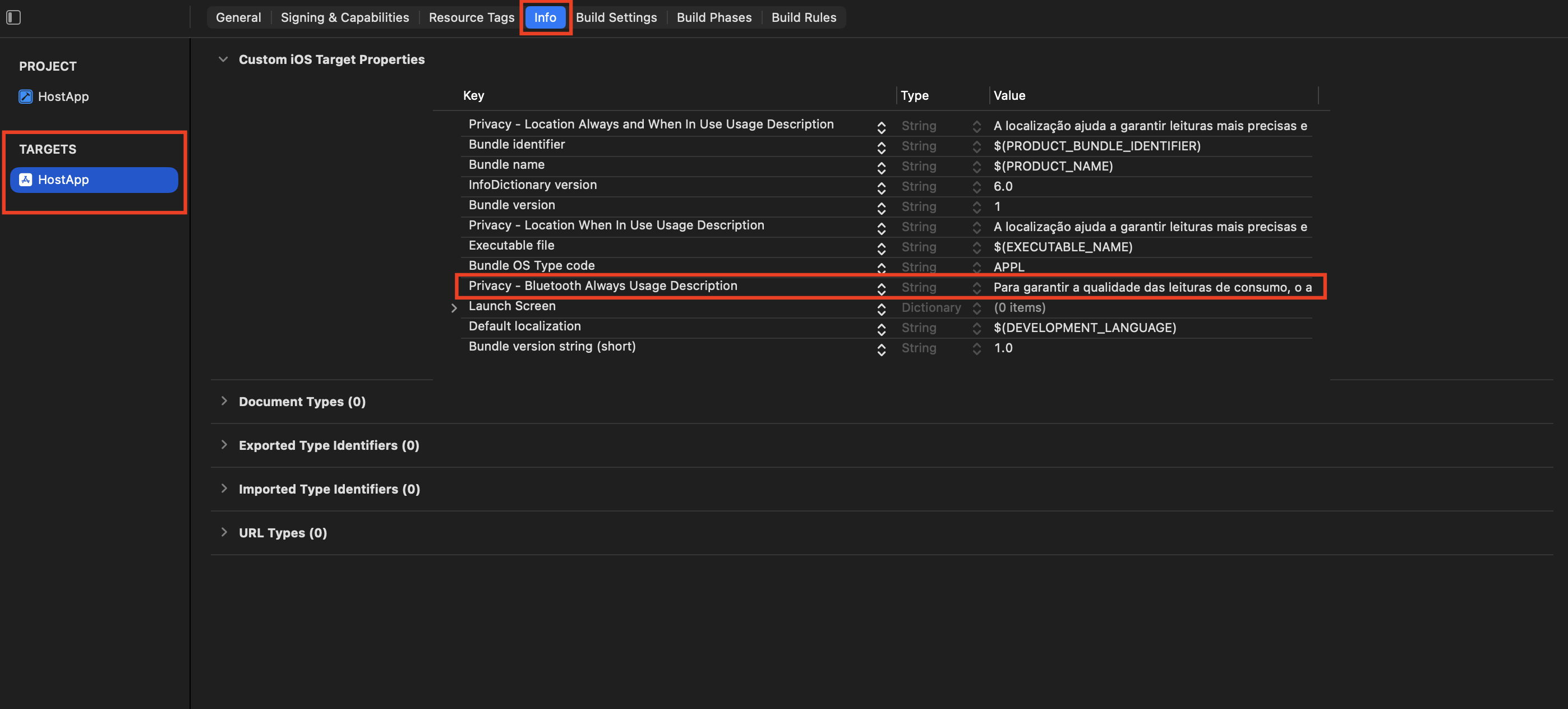1568x709 pixels.
Task: Open key stepper for Executable file row
Action: [x=881, y=248]
